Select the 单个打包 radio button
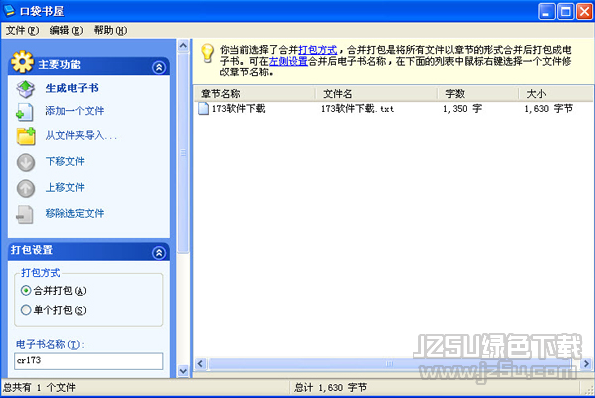595x398 pixels. [x=26, y=310]
